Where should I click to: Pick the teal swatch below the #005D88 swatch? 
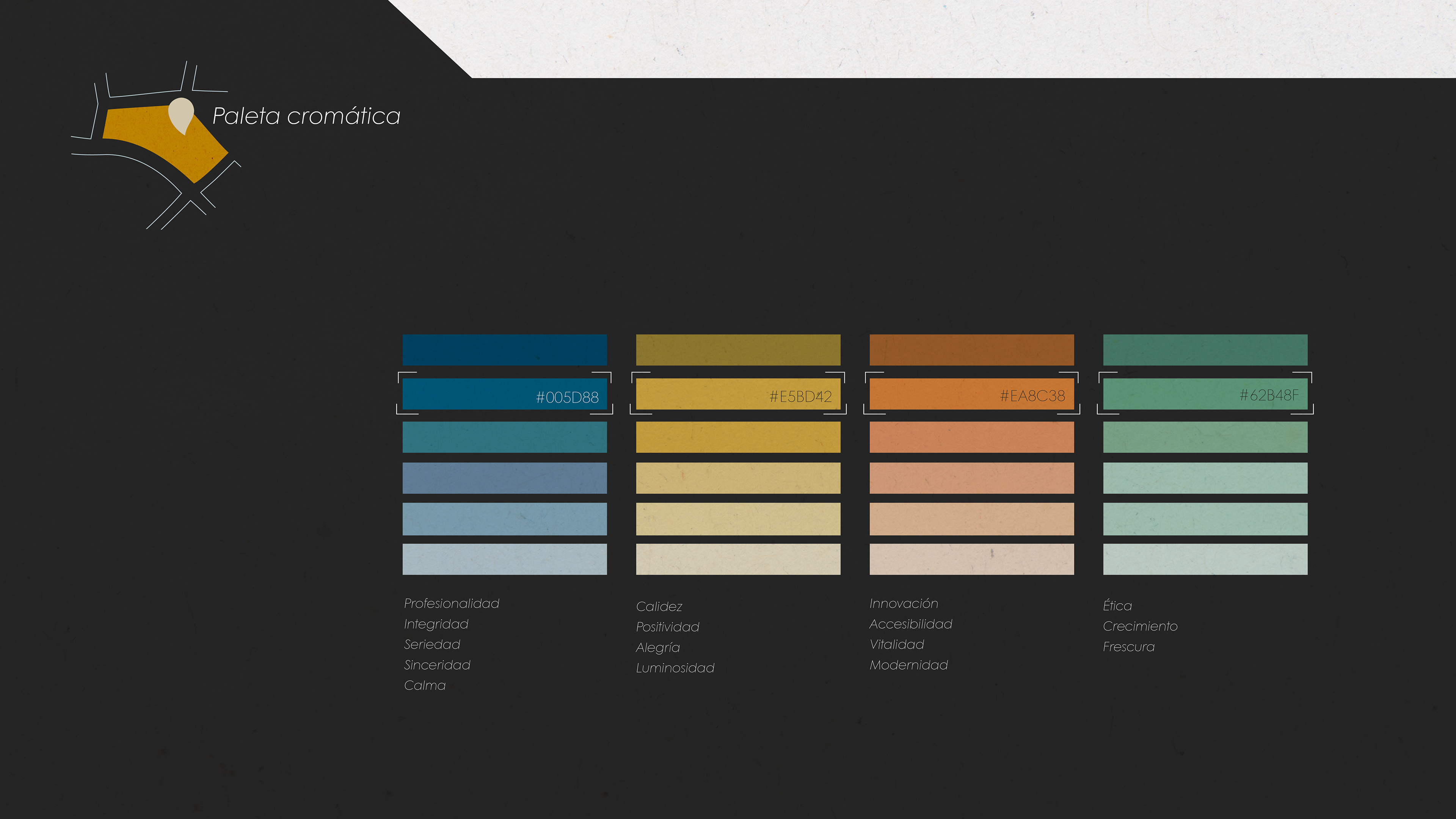[x=505, y=437]
